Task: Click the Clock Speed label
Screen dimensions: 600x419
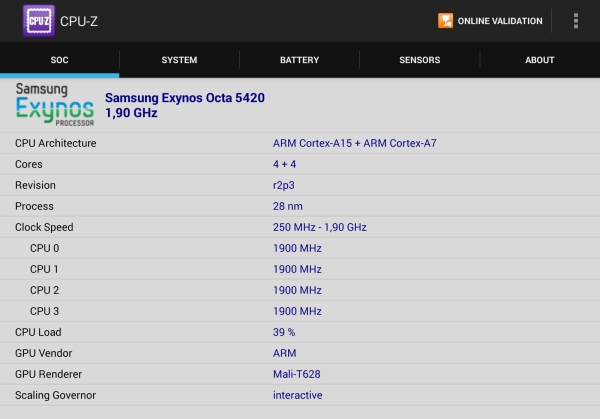Action: point(44,227)
